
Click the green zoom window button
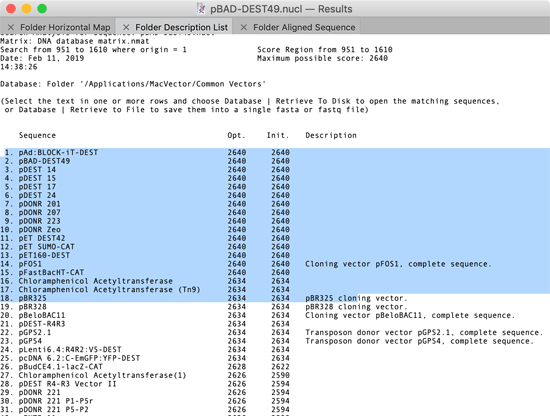42,8
